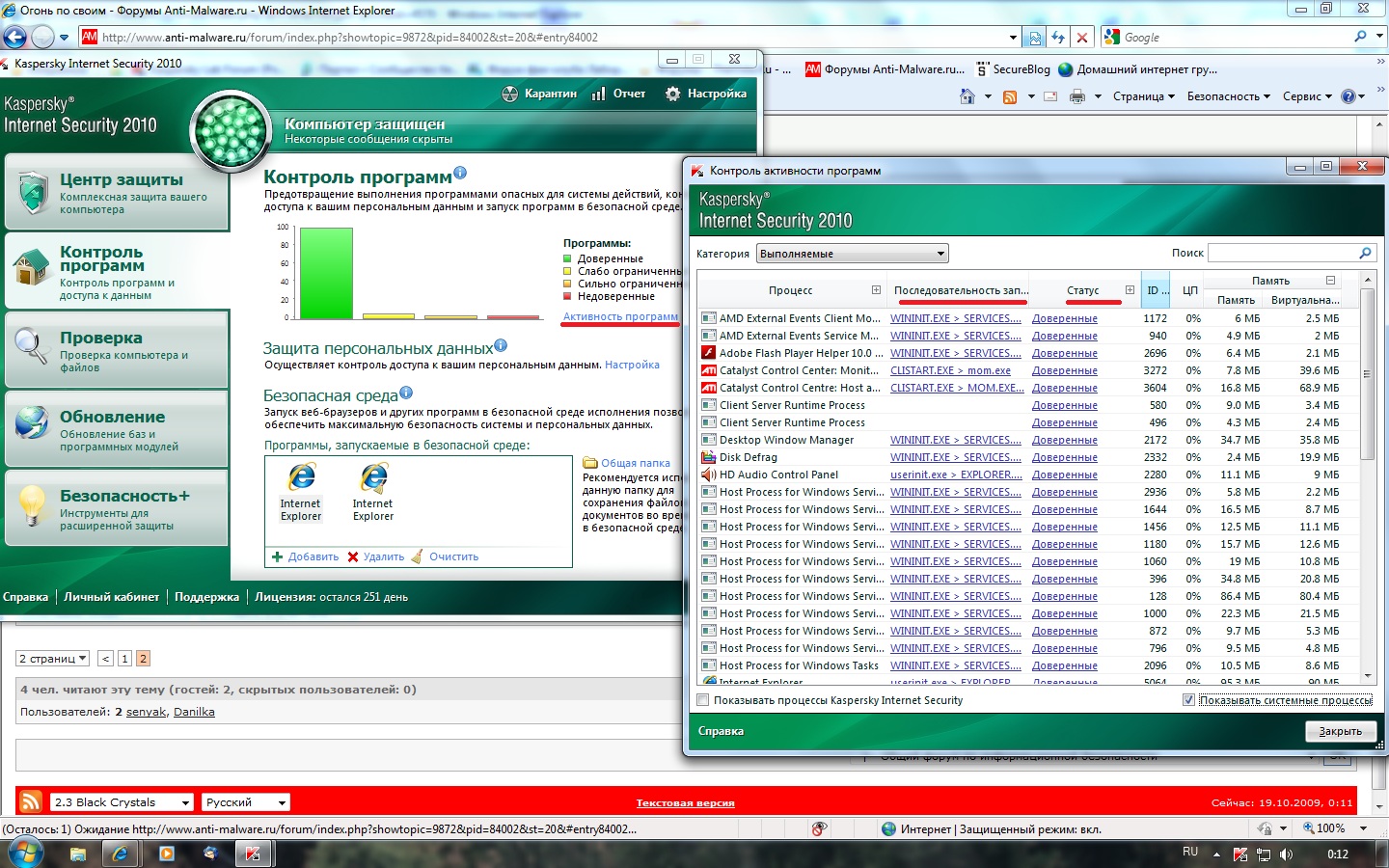Screen dimensions: 1389x868
Task: Open the Текстовая версия link
Action: 685,802
